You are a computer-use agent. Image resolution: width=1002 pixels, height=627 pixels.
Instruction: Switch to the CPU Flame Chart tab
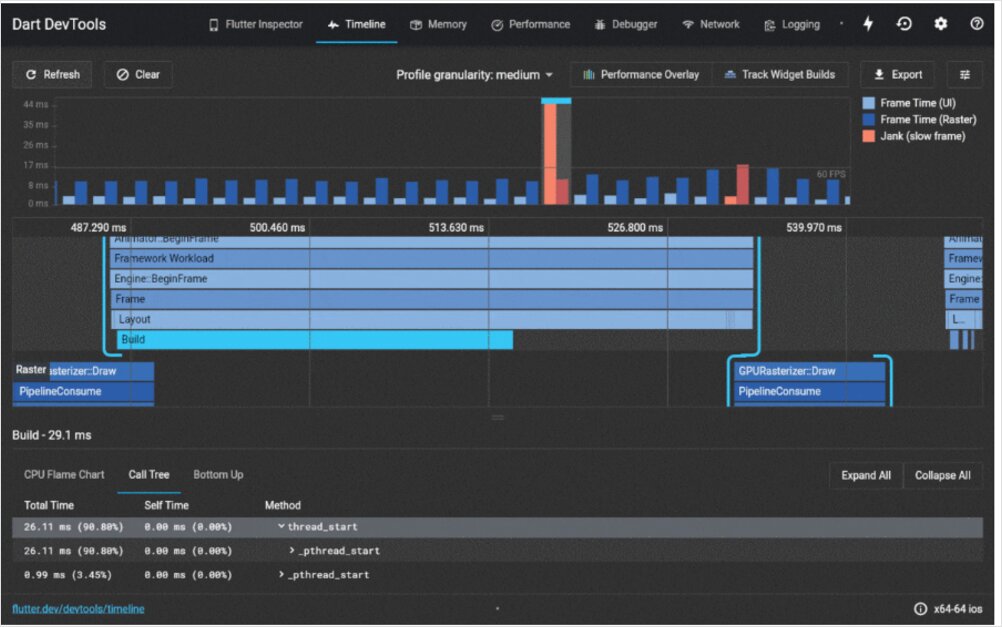point(63,474)
